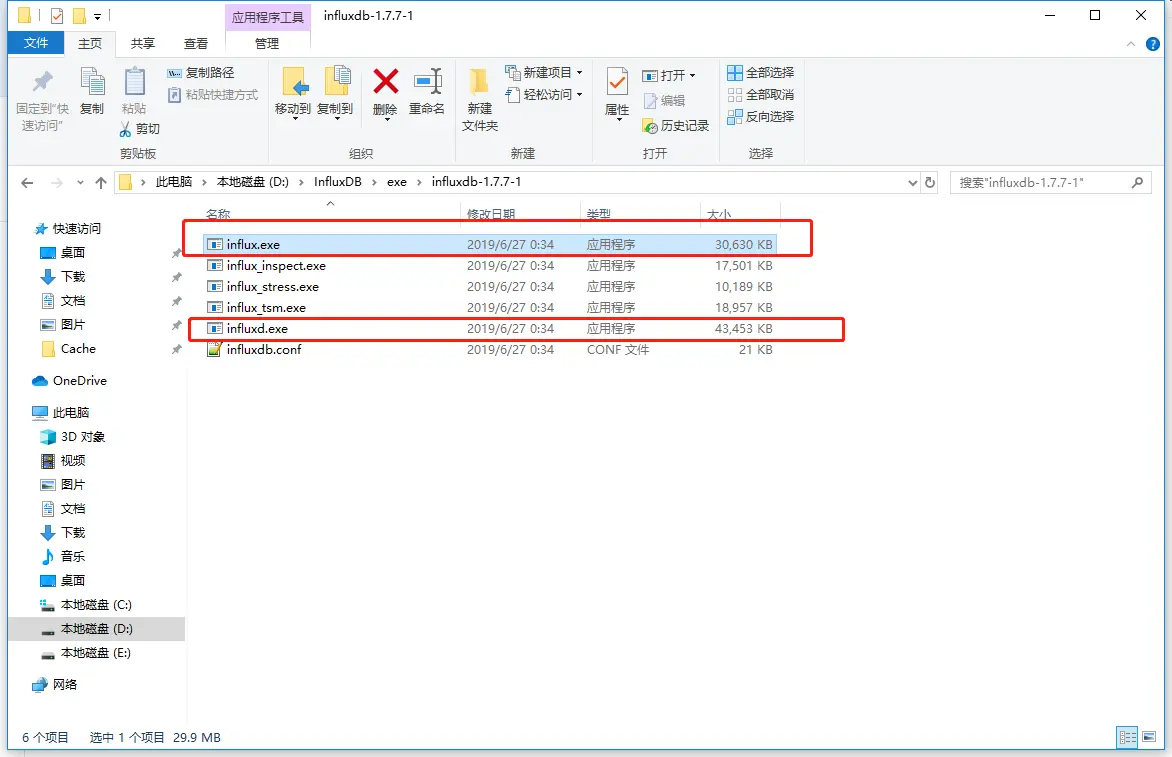This screenshot has width=1172, height=757.
Task: Open Network in the navigation pane
Action: 55,685
